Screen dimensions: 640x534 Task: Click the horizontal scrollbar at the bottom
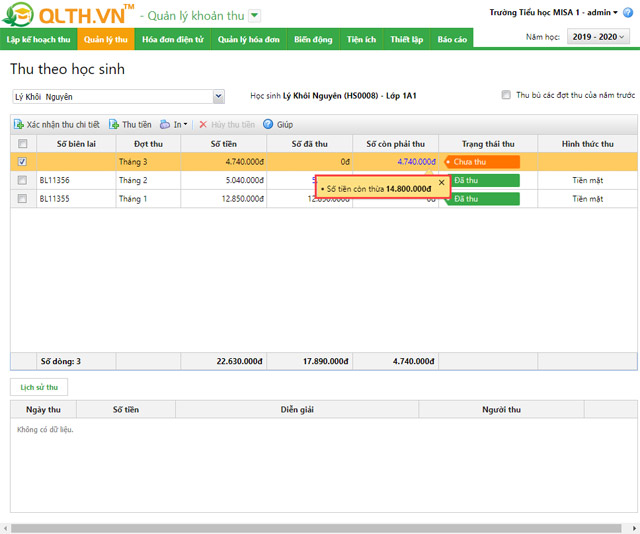point(320,527)
